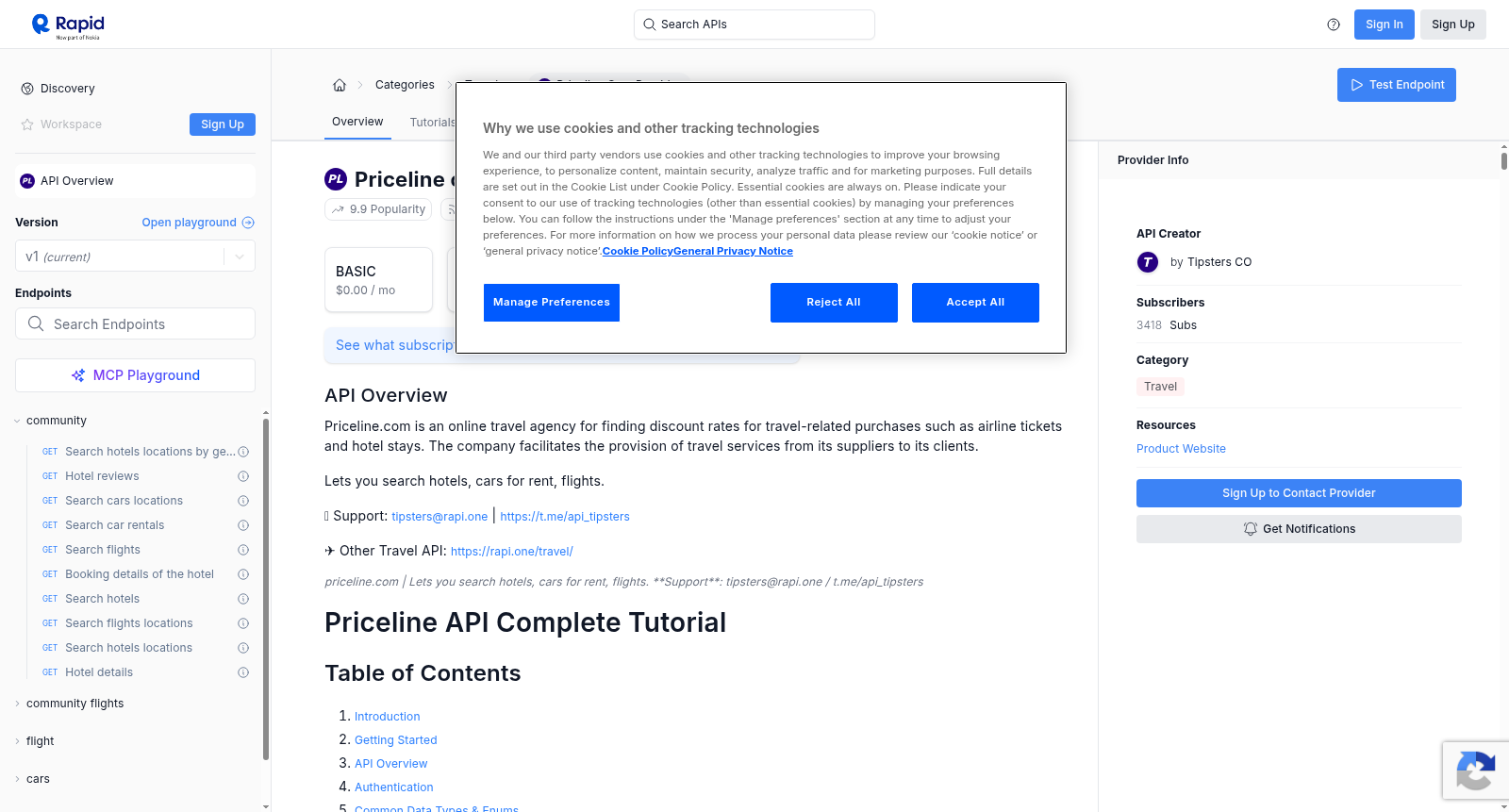Click Sign Up to Contact Provider
The image size is (1509, 812).
point(1299,493)
